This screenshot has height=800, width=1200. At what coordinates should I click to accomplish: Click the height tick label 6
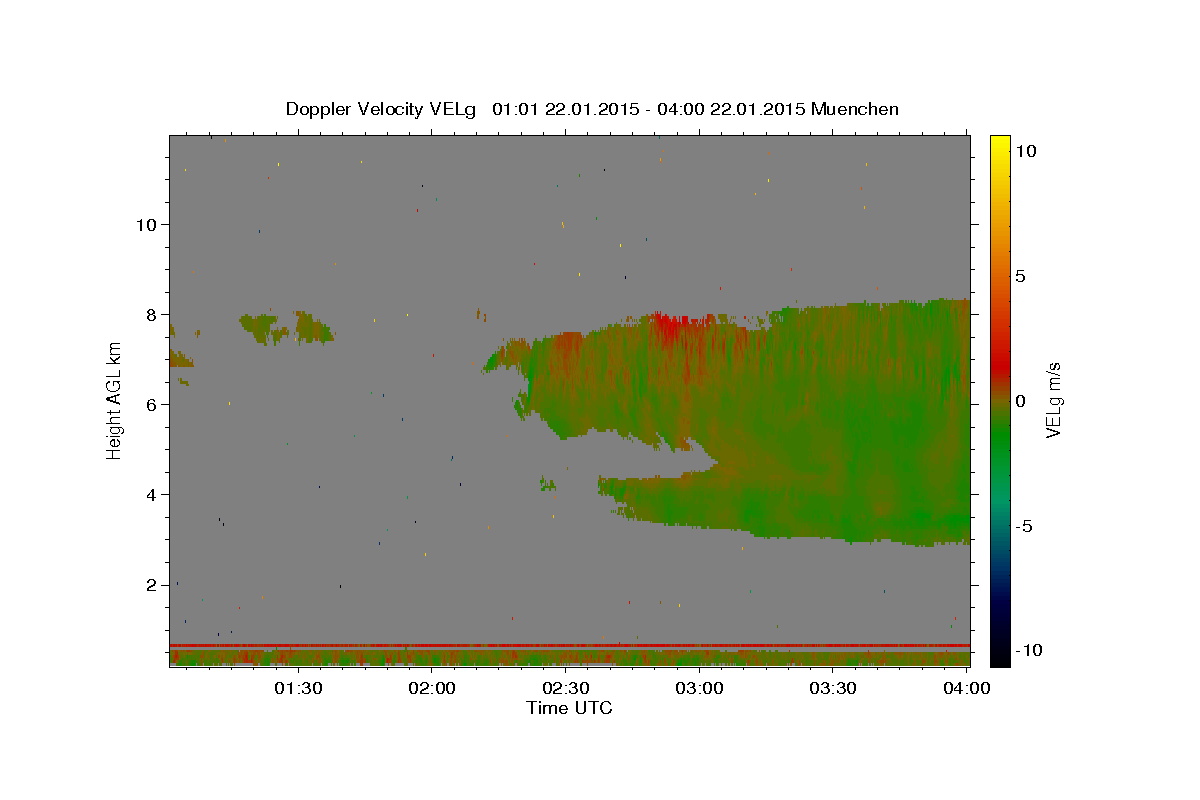pyautogui.click(x=152, y=404)
